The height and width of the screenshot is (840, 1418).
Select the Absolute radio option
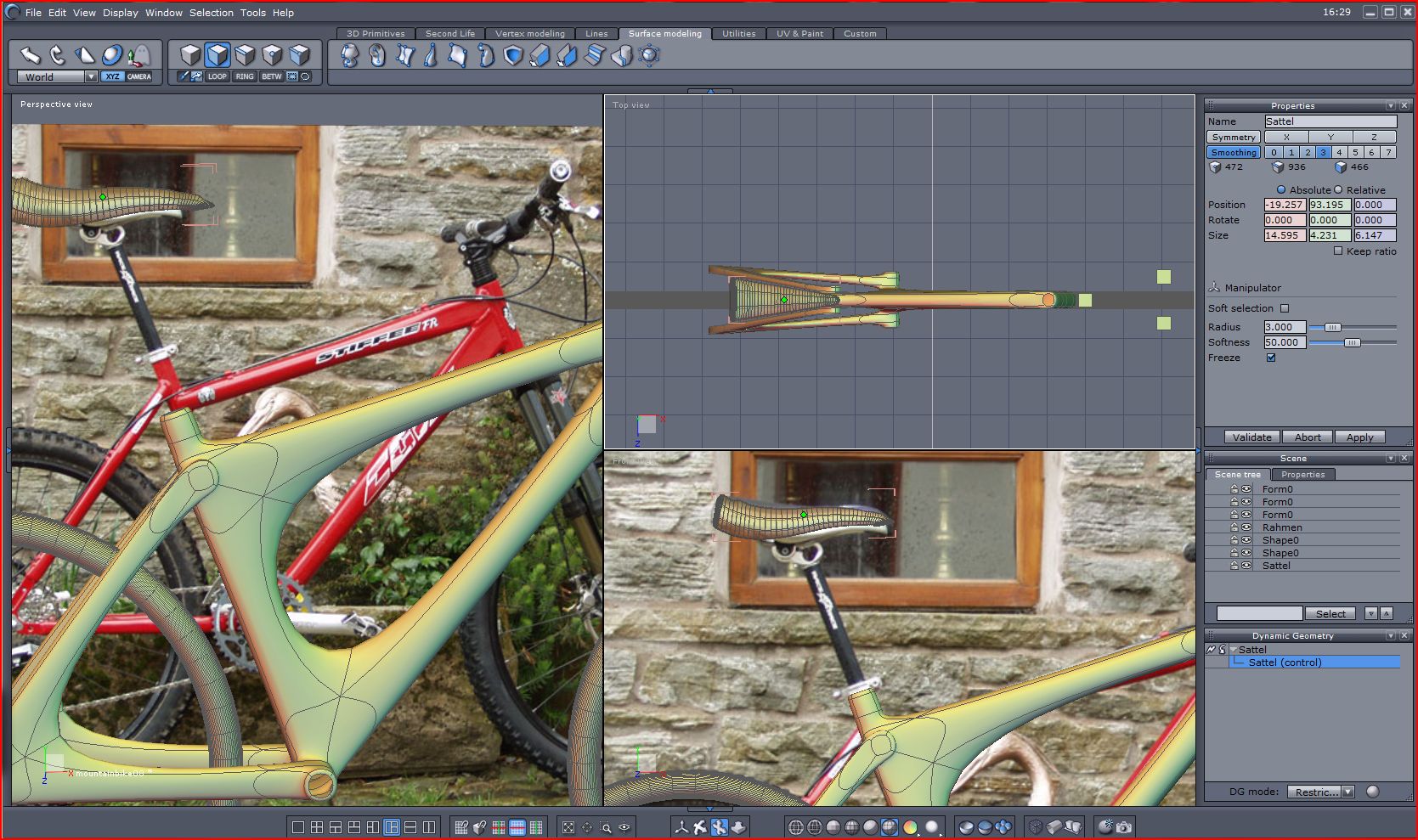tap(1281, 190)
